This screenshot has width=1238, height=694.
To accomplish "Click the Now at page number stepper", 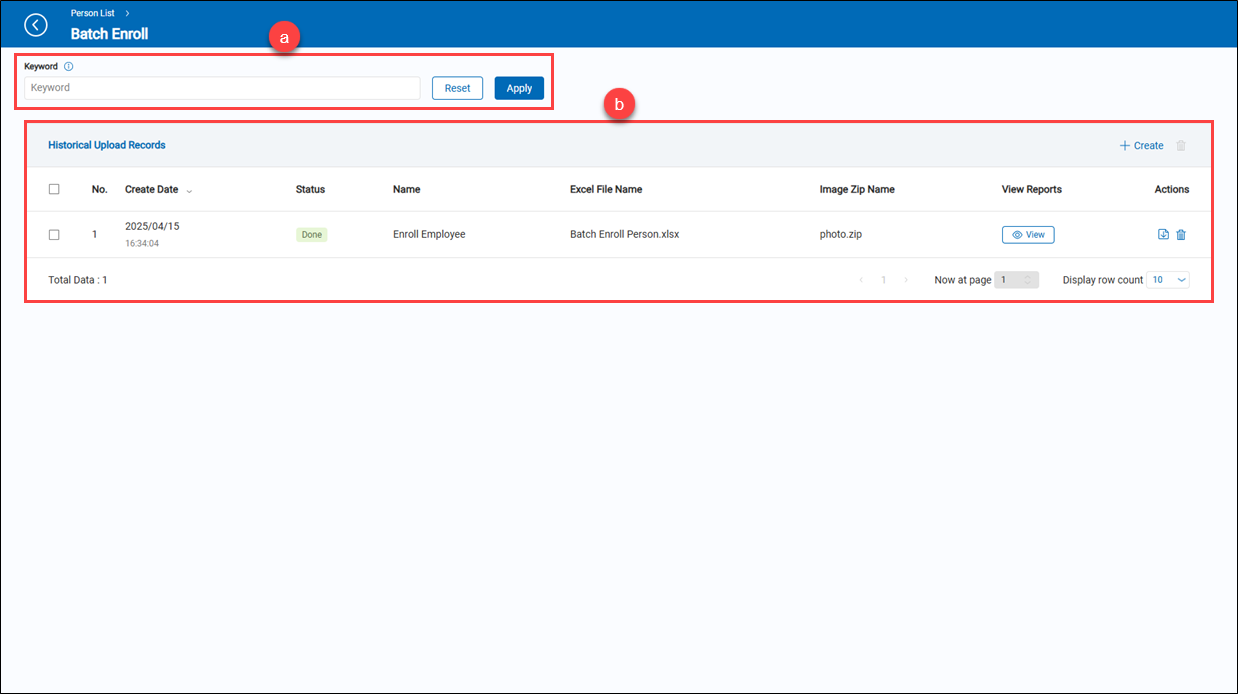I will pyautogui.click(x=1017, y=280).
